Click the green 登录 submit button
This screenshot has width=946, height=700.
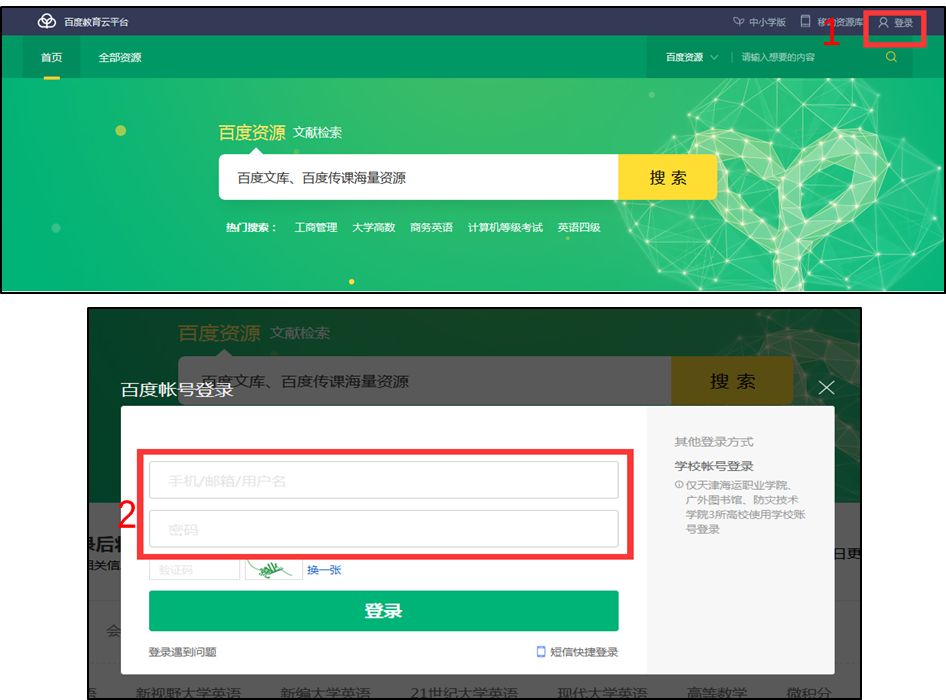pos(384,611)
